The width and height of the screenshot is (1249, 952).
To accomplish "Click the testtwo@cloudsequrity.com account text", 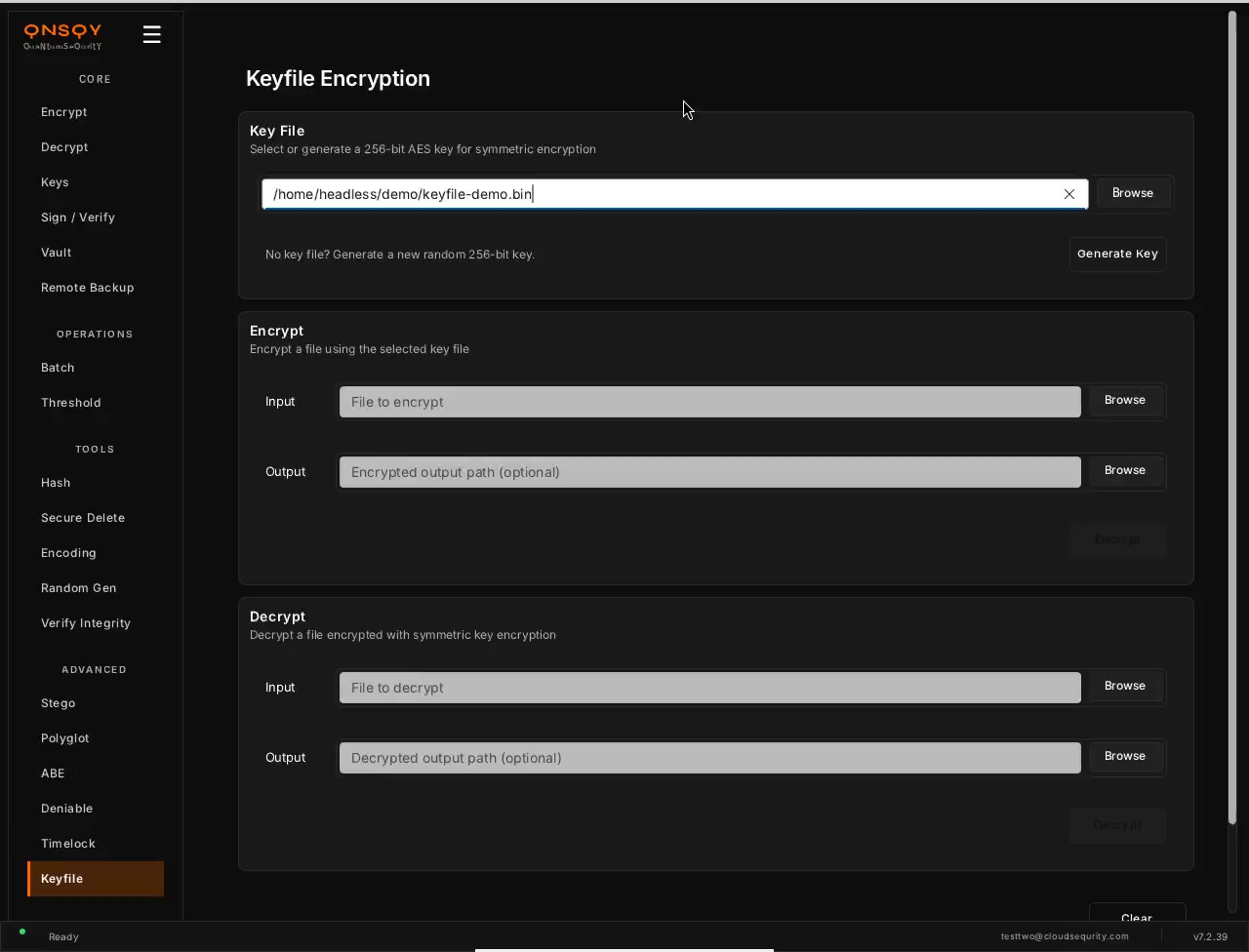I will tap(1065, 936).
